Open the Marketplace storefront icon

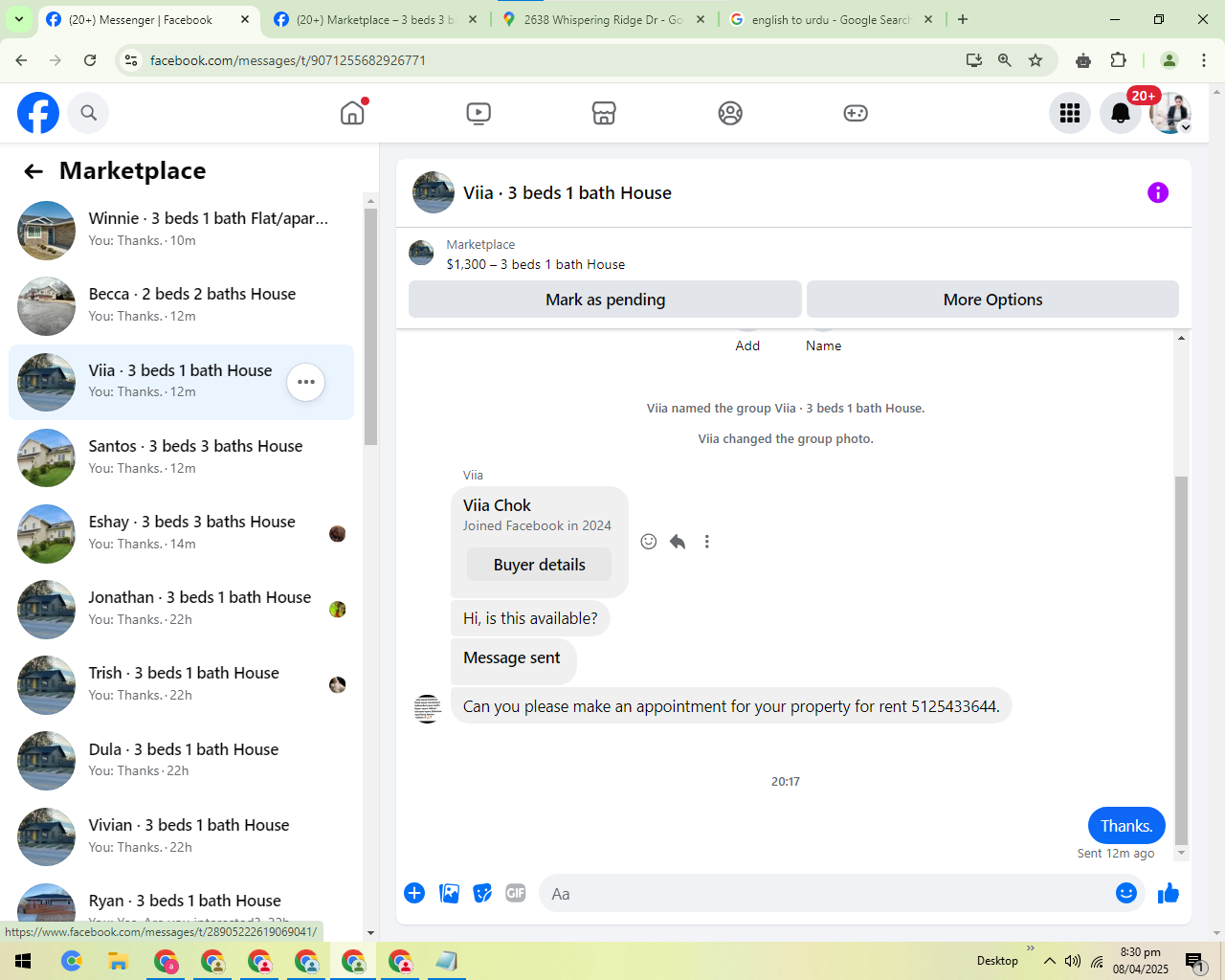tap(604, 114)
